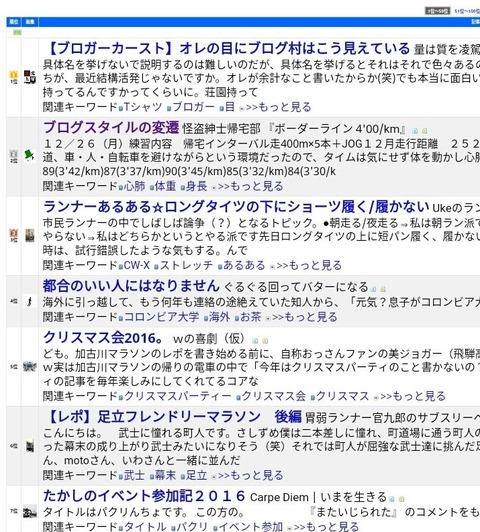Viewport: 480px width, 532px height.
Task: Click >>もっと見る after the あるある keyword
Action: (309, 265)
